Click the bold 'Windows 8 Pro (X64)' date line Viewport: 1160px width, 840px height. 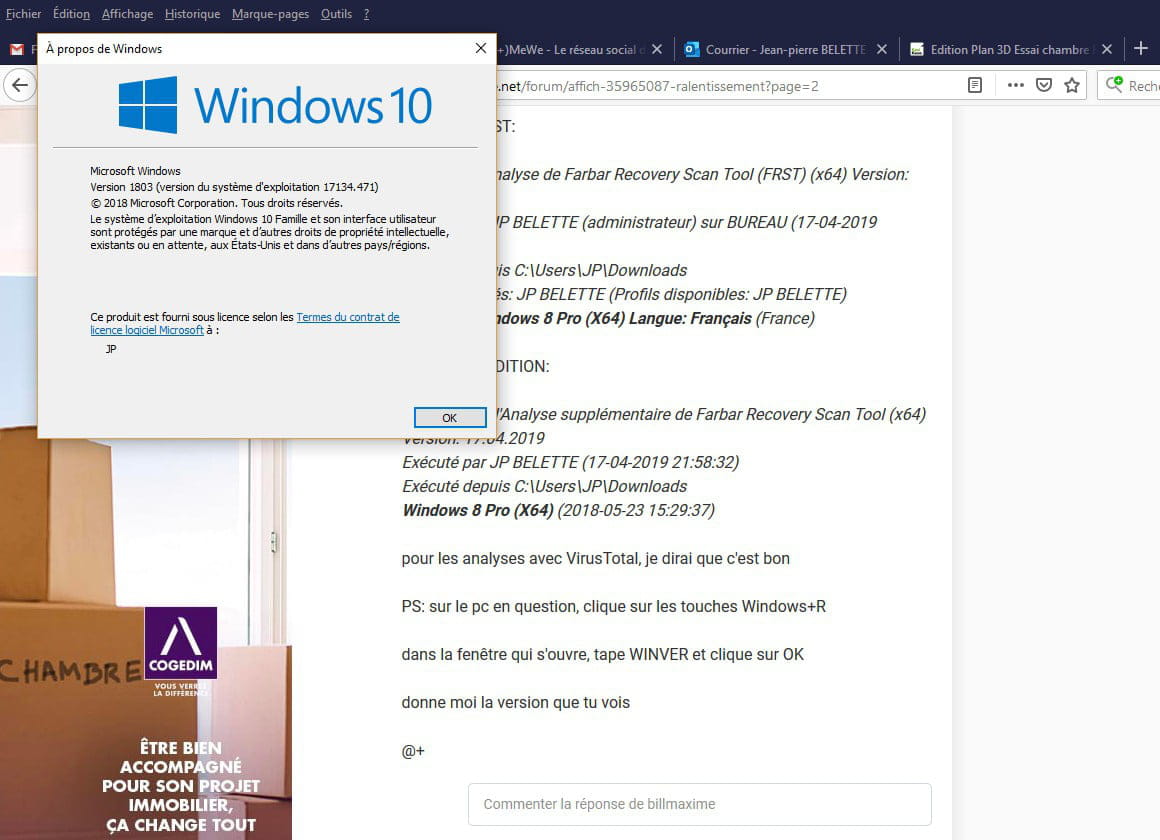559,510
